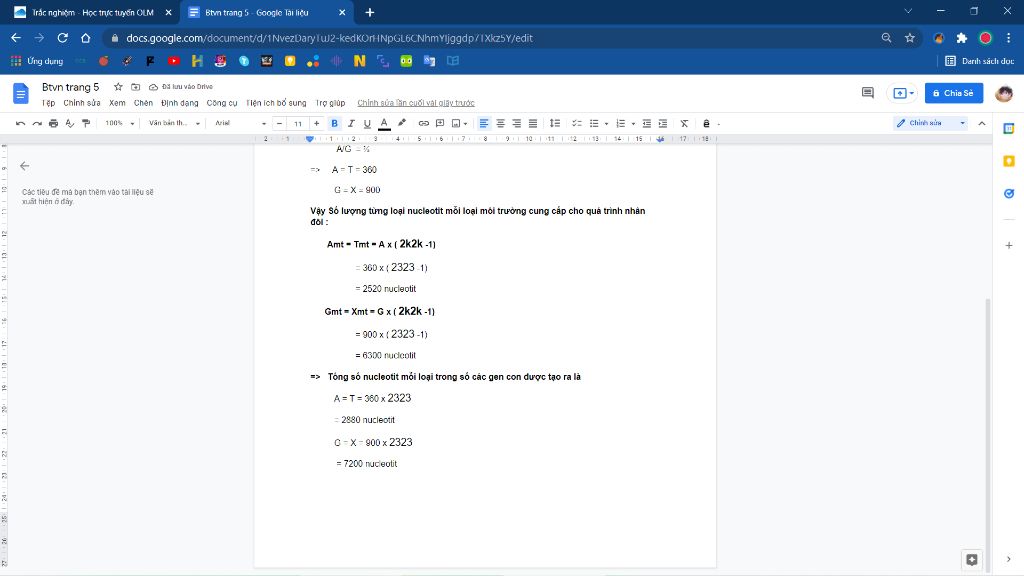Image resolution: width=1024 pixels, height=576 pixels.
Task: Open Google Tasks side panel
Action: click(x=1009, y=193)
